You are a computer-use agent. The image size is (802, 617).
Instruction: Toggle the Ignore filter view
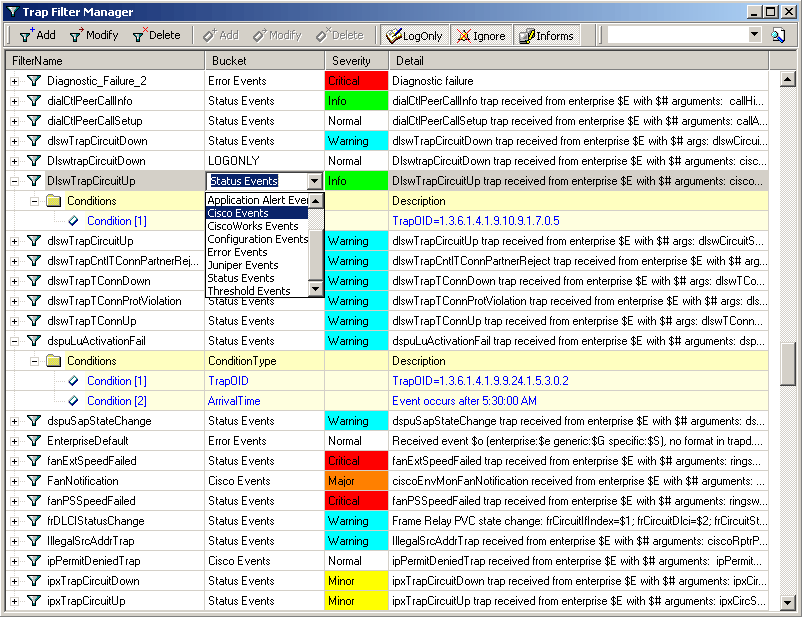481,35
